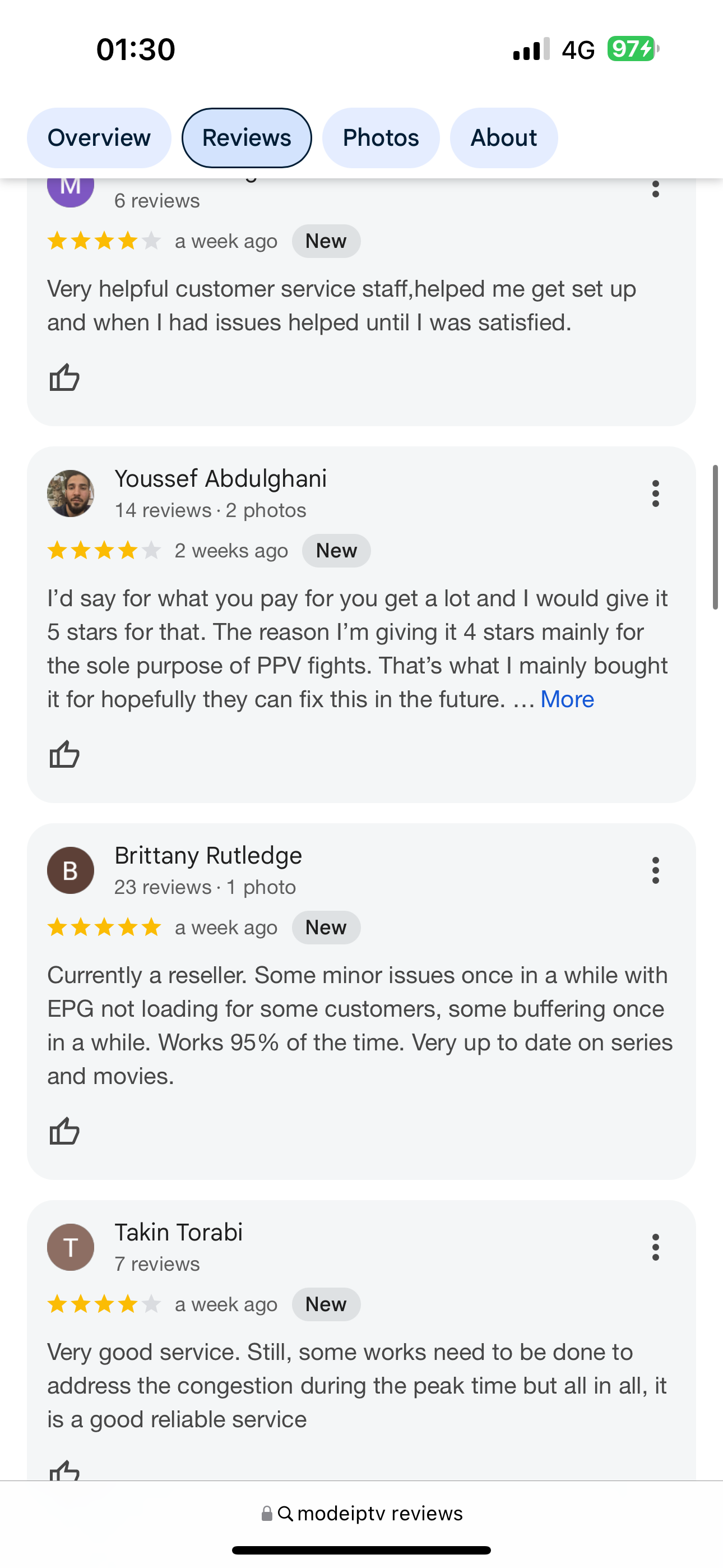Like Brittany Rutledge's review

[64, 1131]
